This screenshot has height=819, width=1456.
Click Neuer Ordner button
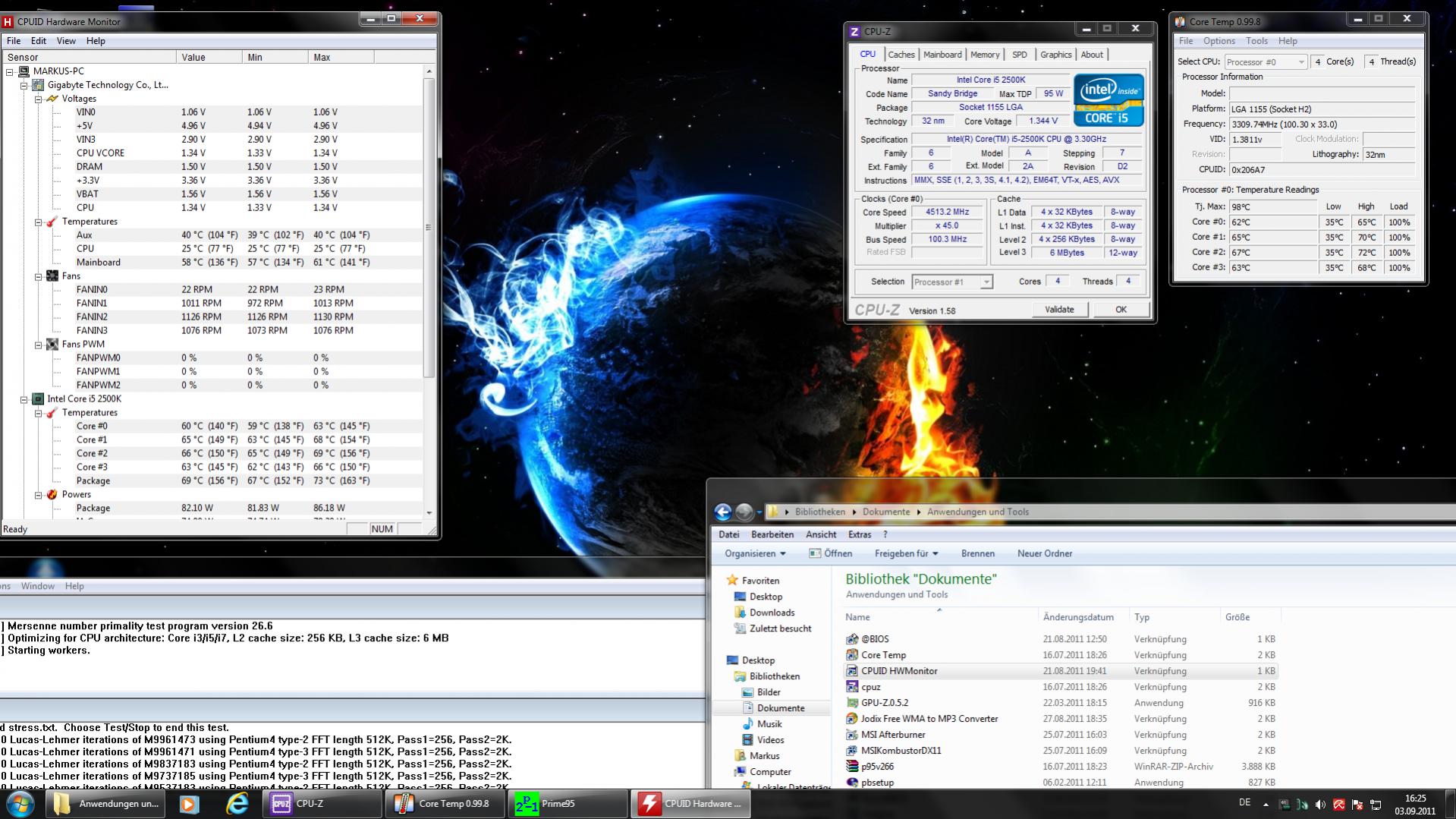tap(1045, 553)
